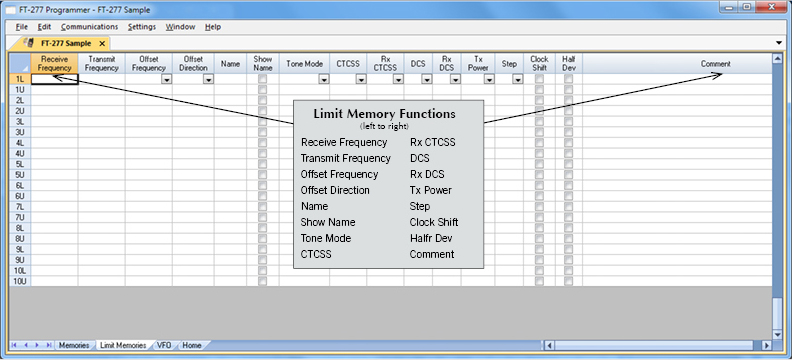Screen dimensions: 792x360
Task: Click the Tone Mode column header
Action: 305,64
